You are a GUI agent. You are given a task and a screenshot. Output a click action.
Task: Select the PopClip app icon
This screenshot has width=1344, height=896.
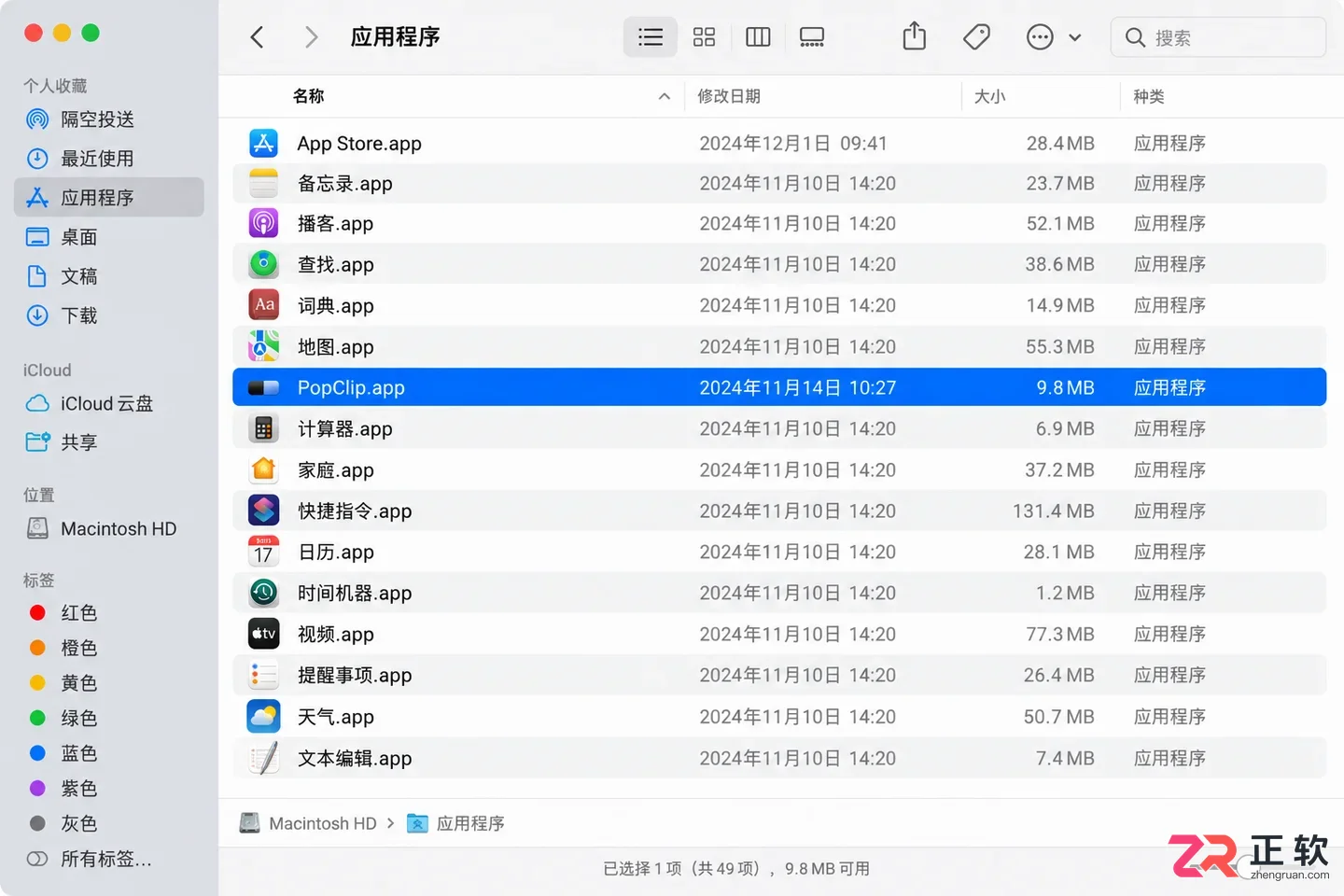pyautogui.click(x=263, y=387)
